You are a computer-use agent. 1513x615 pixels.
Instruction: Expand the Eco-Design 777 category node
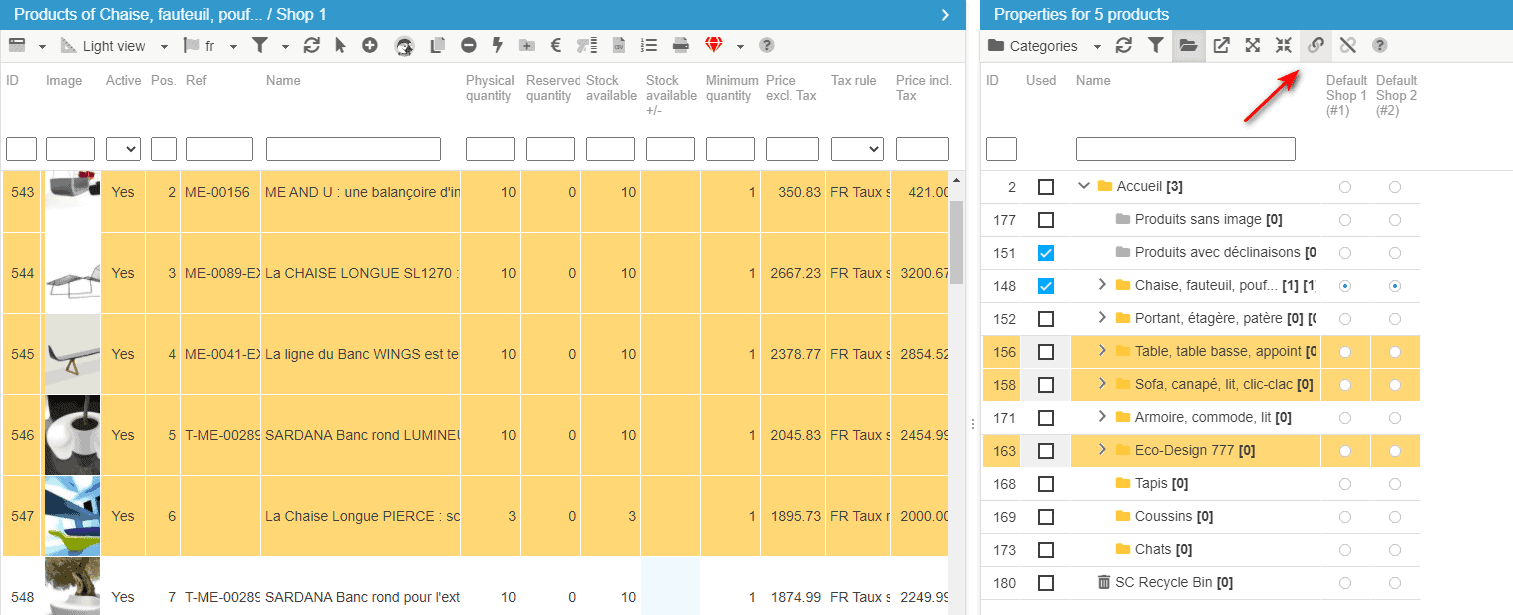(1102, 450)
